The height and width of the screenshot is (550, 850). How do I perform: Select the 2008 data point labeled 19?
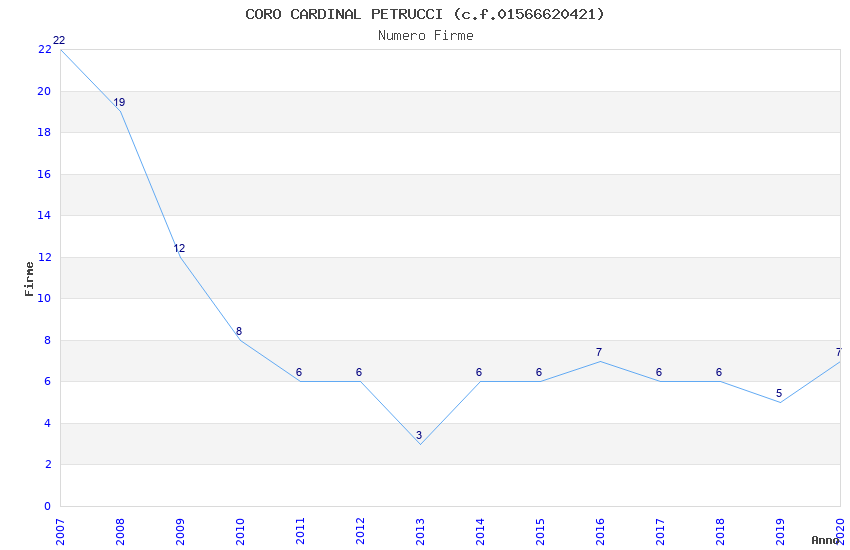click(x=120, y=111)
